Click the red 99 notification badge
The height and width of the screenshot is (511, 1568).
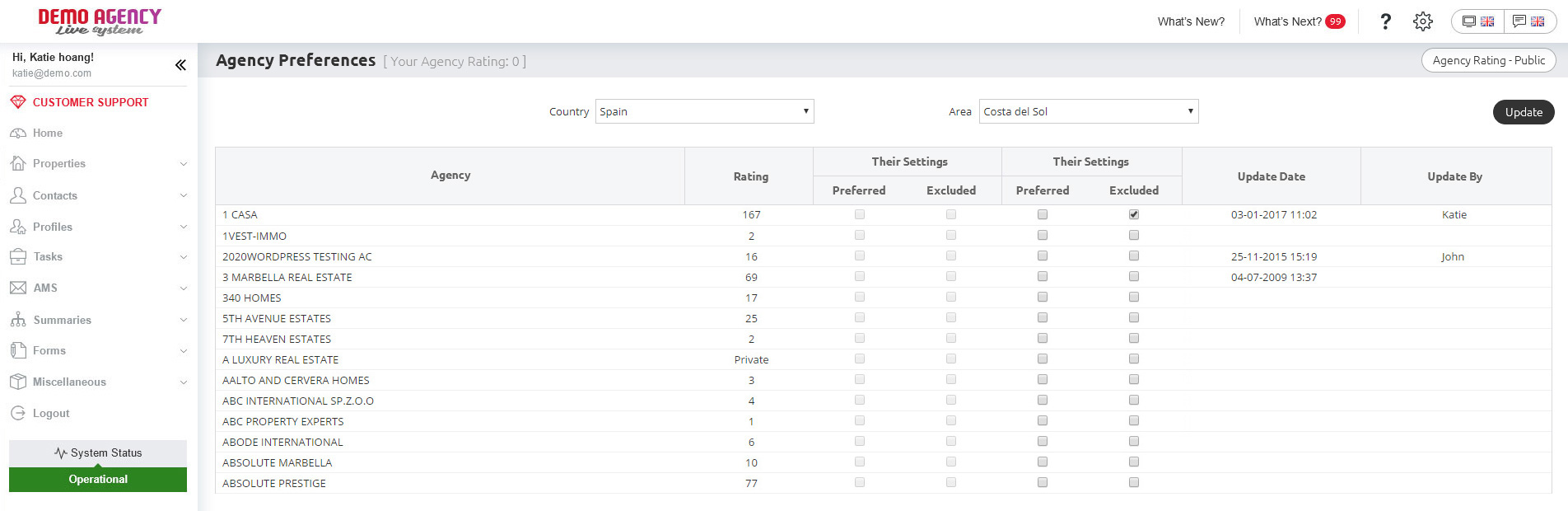[1335, 21]
